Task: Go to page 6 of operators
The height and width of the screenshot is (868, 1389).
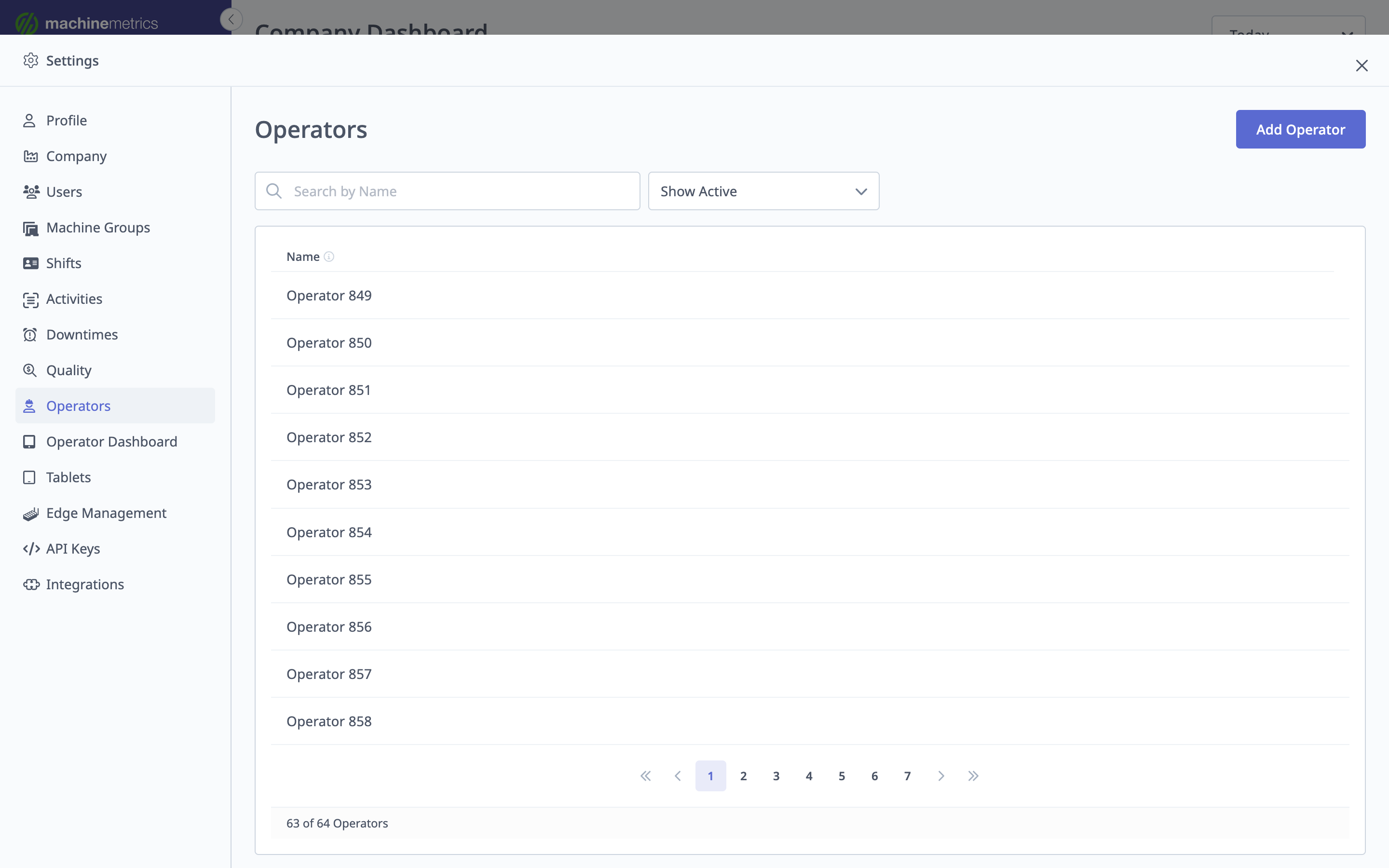Action: (875, 775)
